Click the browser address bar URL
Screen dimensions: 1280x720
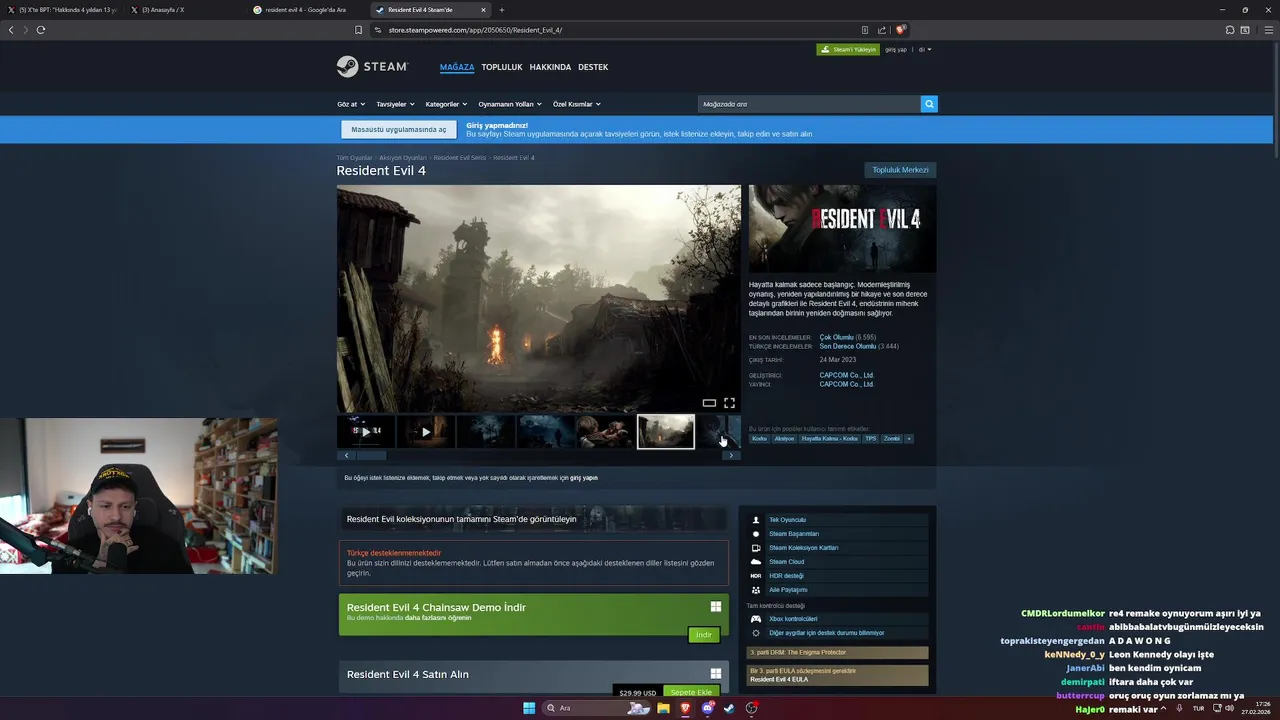475,30
